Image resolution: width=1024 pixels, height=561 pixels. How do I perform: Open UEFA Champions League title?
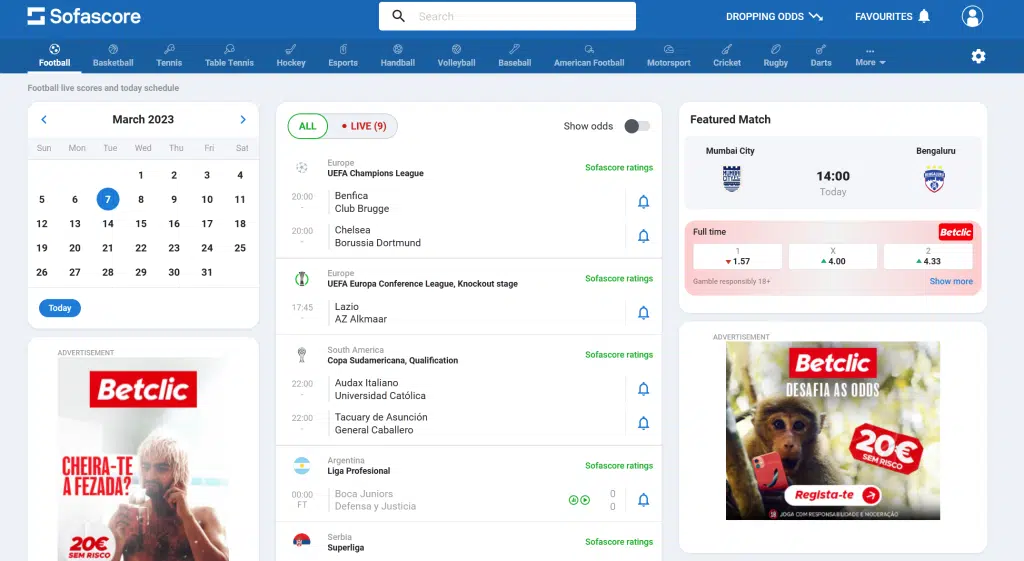point(376,173)
